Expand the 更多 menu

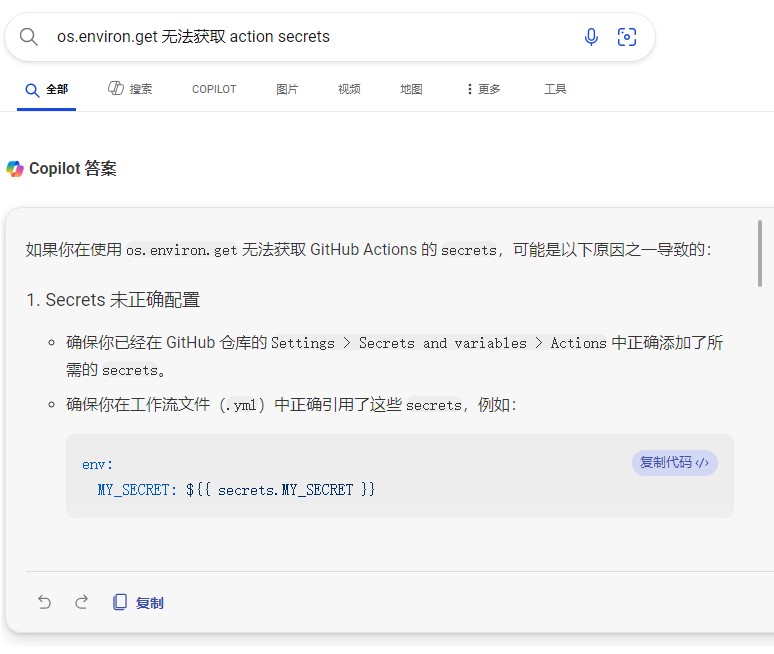click(x=484, y=89)
